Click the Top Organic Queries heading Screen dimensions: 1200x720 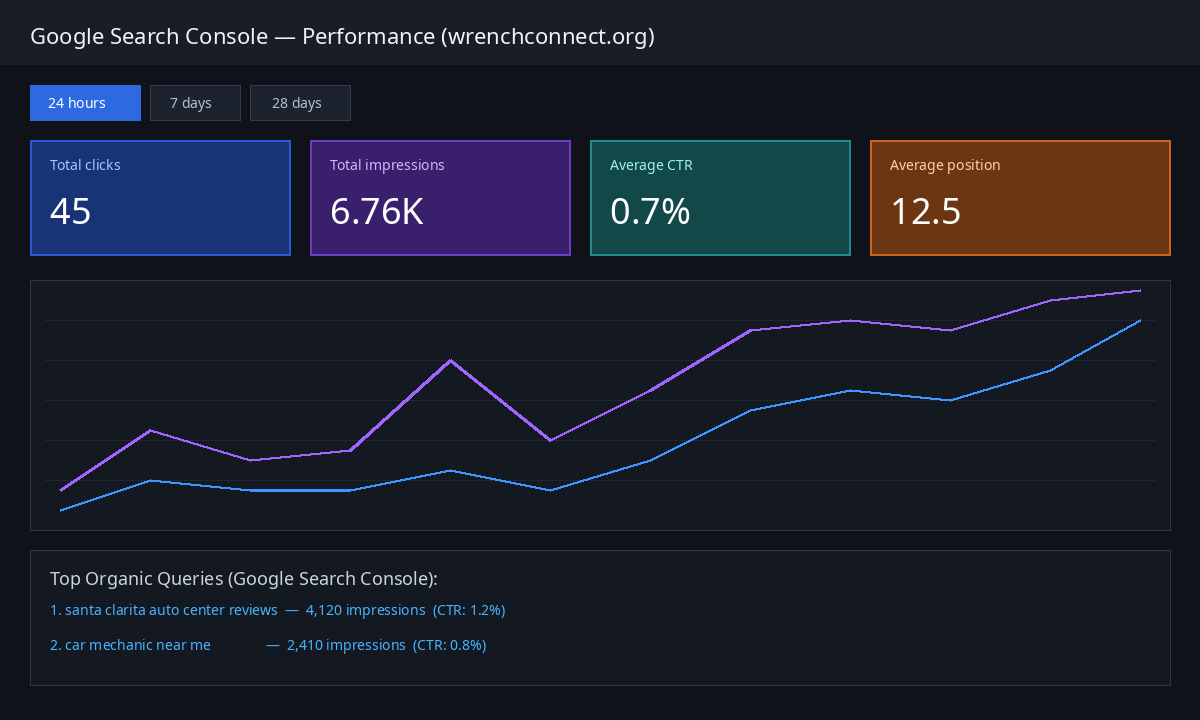(x=244, y=579)
